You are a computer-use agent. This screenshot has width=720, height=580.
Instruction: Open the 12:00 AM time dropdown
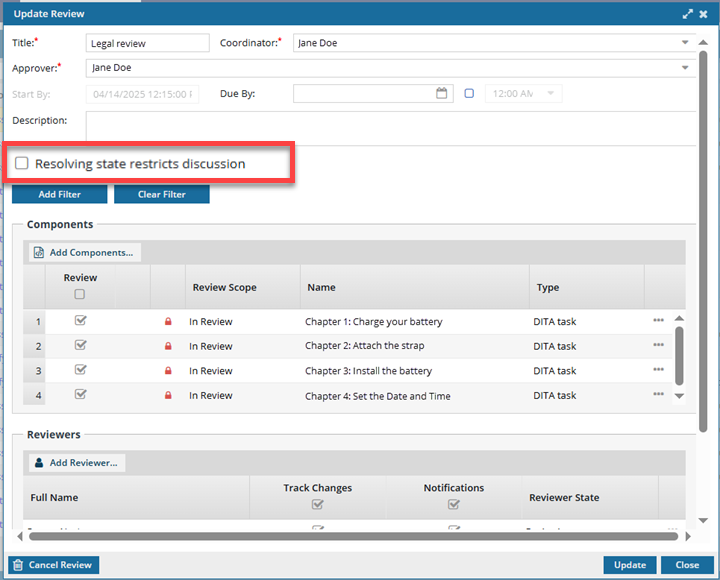tap(551, 93)
